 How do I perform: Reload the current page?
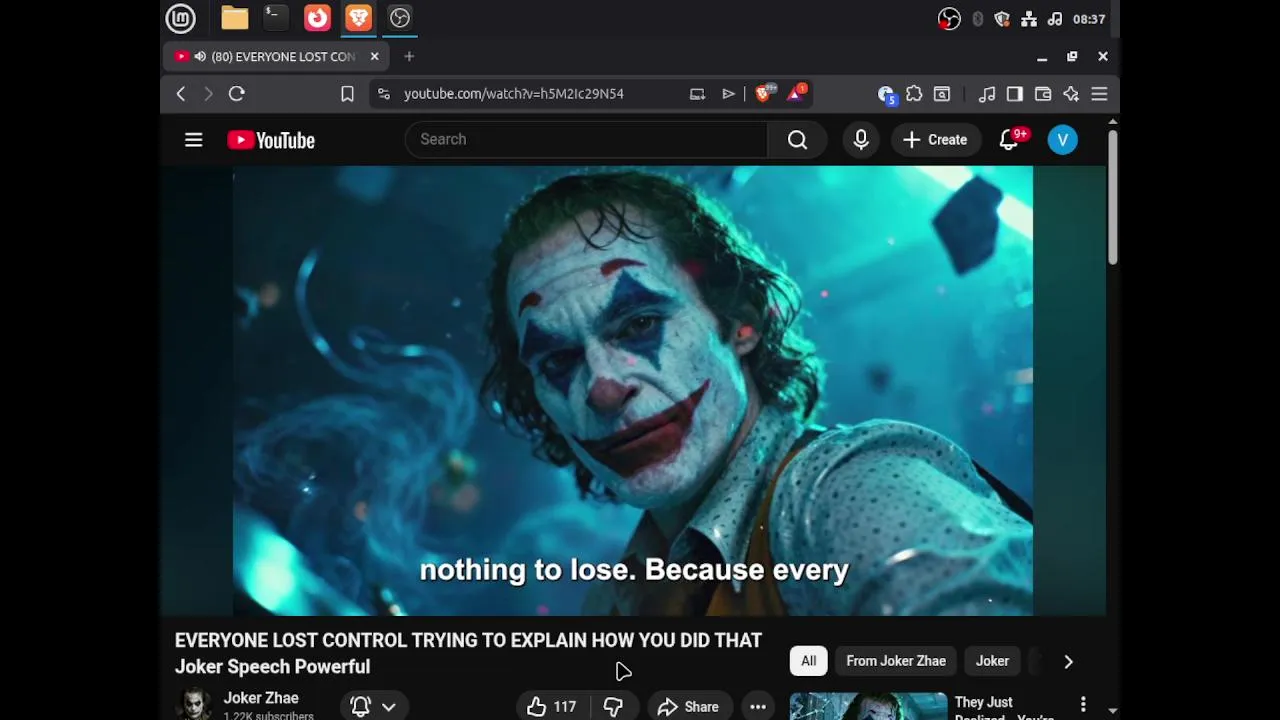[x=237, y=94]
